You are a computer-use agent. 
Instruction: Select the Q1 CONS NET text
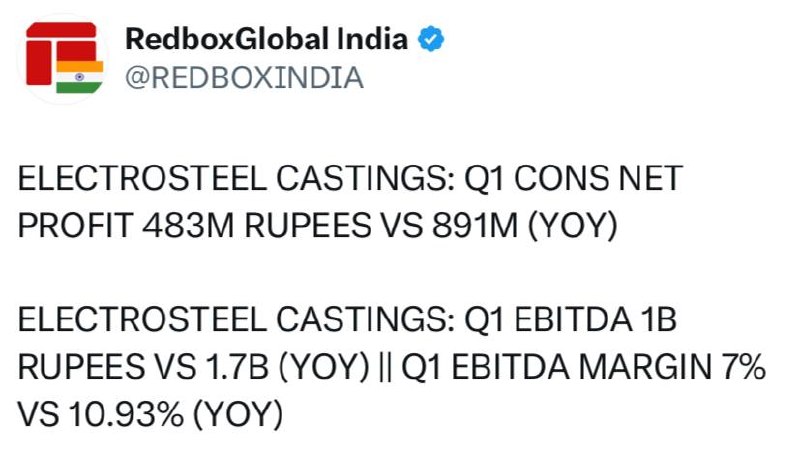point(573,179)
